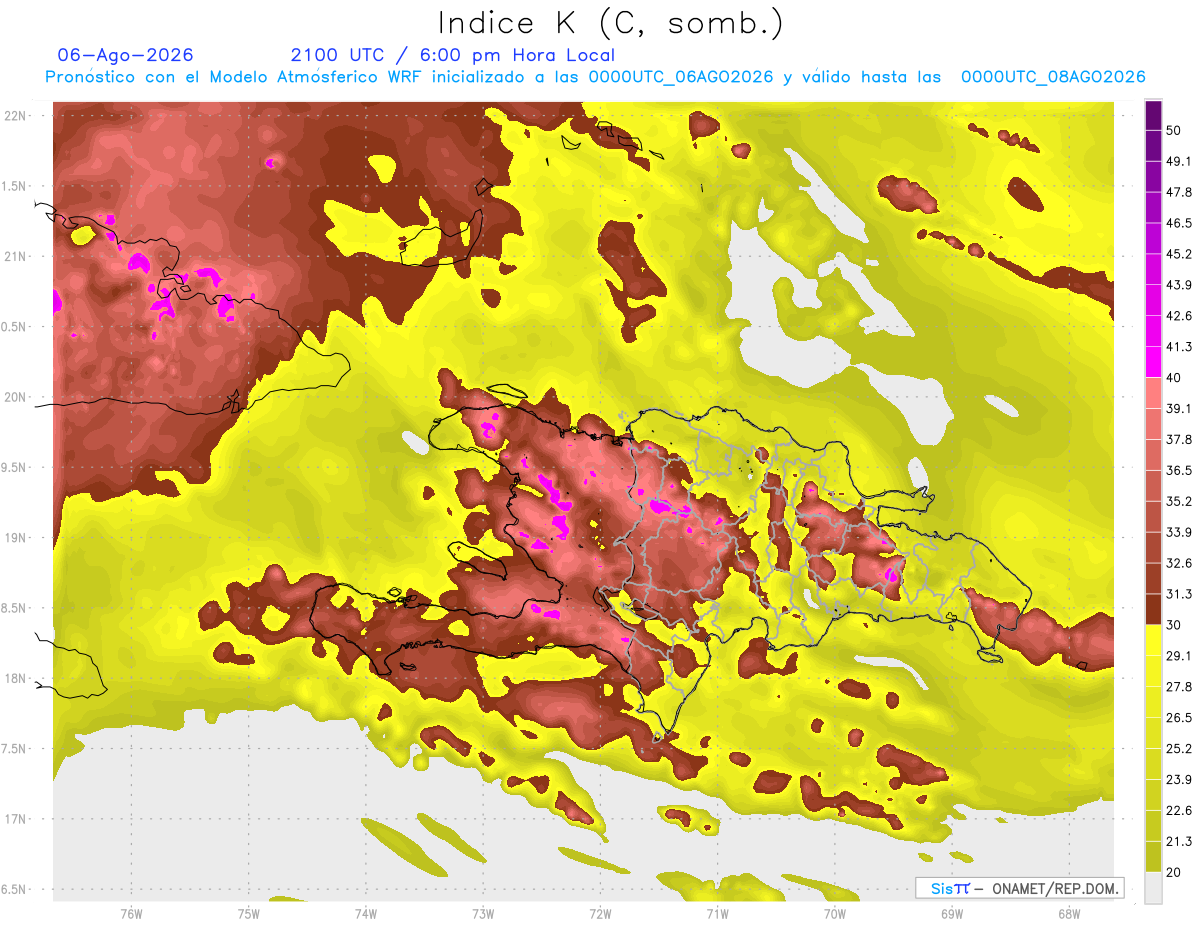The width and height of the screenshot is (1200, 927).
Task: Pick the olive swatch between 20 and 21.3
Action: coord(1153,857)
